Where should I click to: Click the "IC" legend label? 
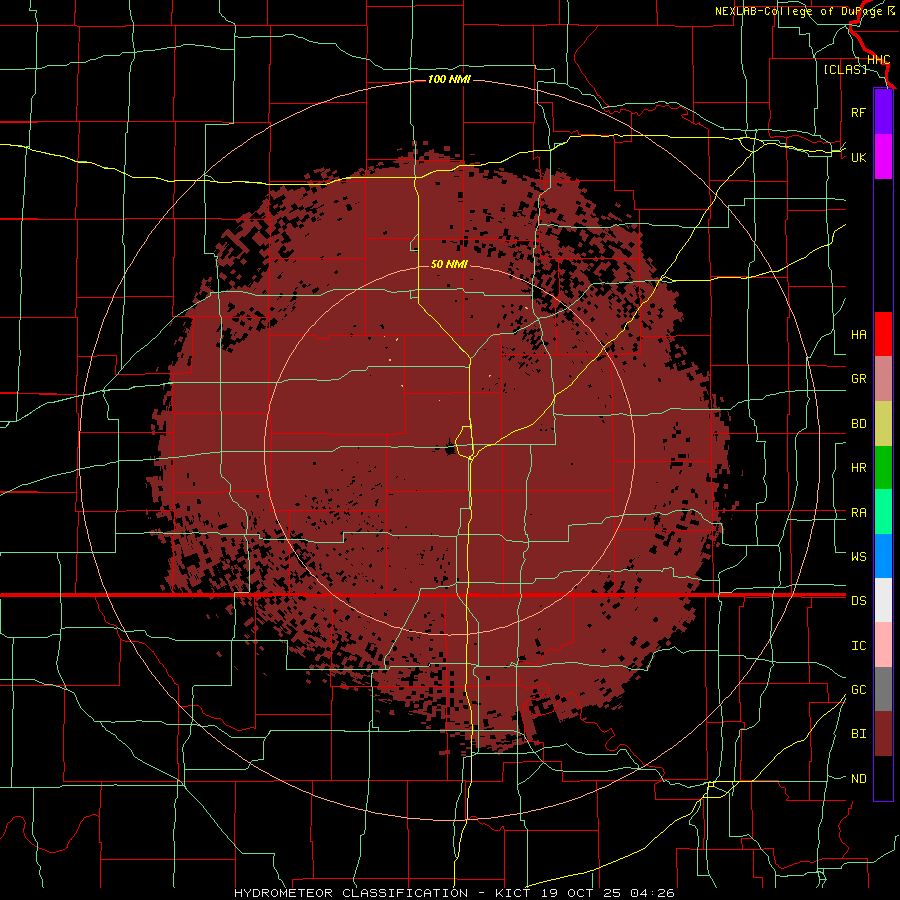[x=858, y=646]
